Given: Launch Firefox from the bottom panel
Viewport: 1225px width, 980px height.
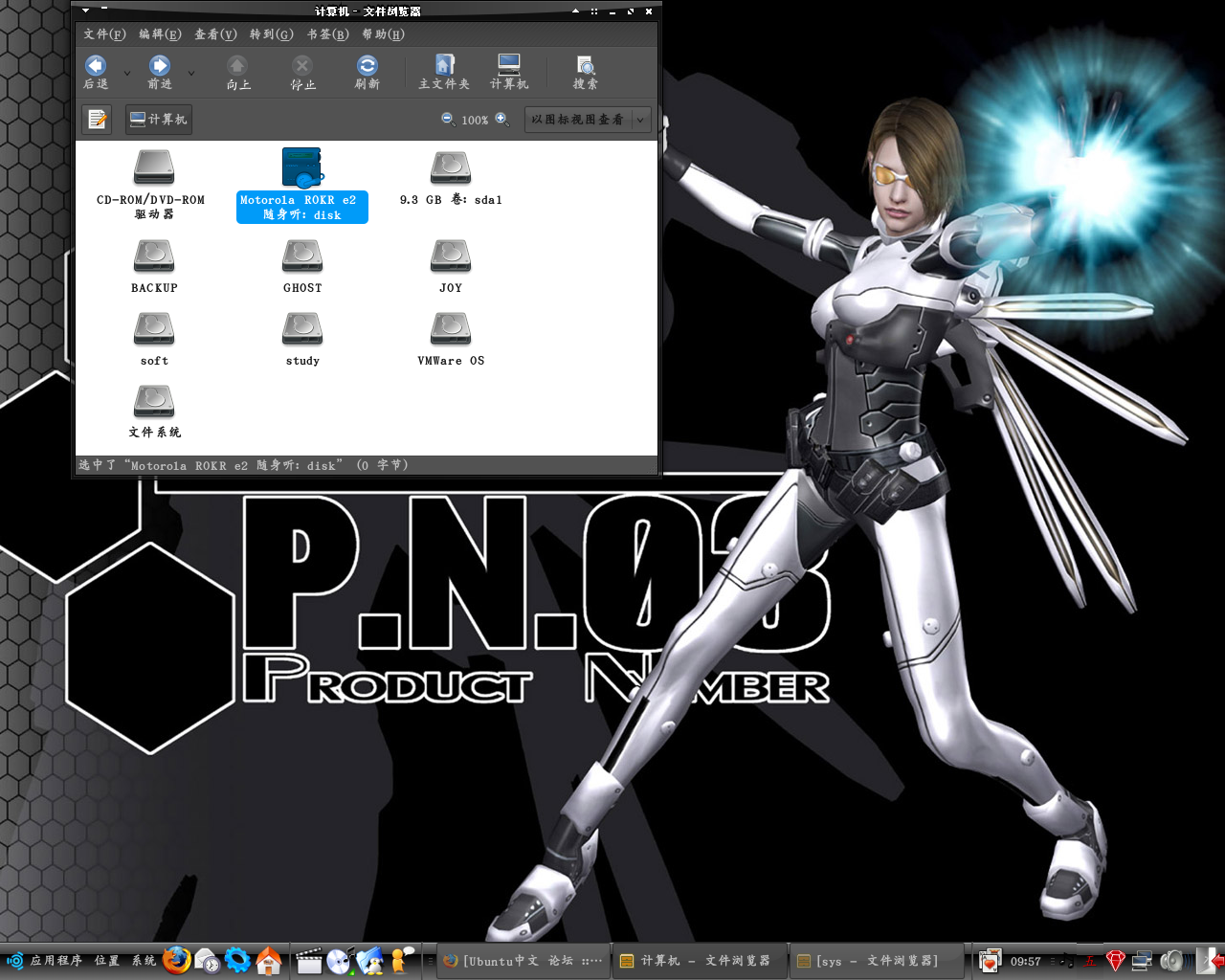Looking at the screenshot, I should (x=176, y=960).
